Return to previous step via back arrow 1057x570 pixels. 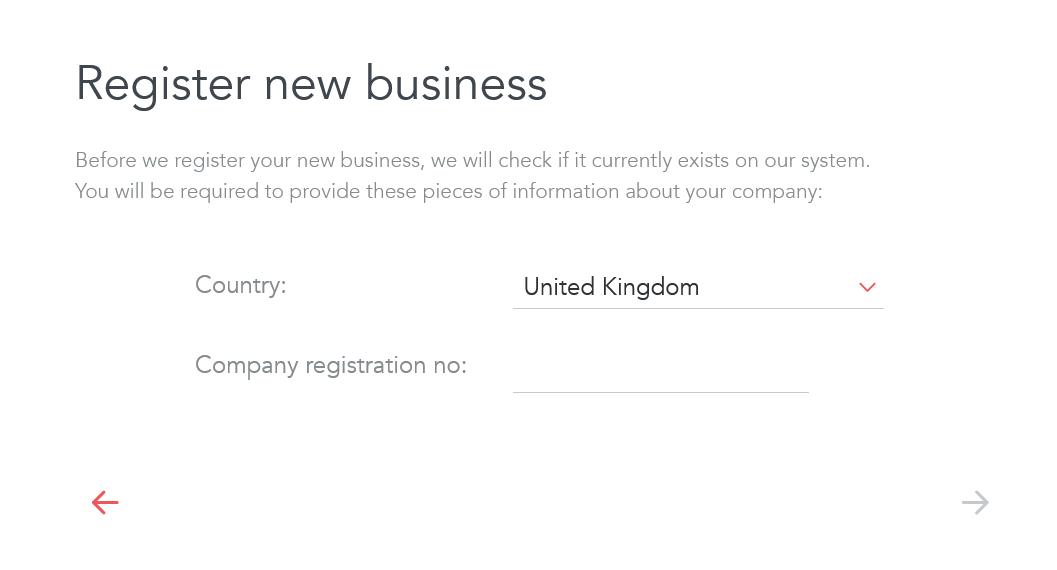tap(105, 503)
